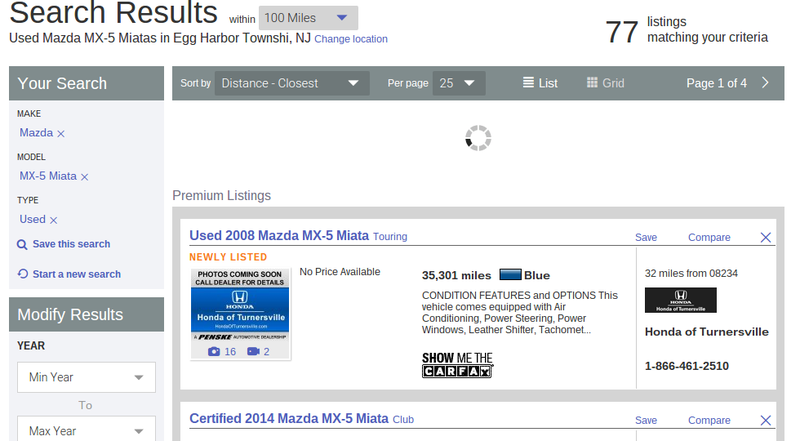800x441 pixels.
Task: Click the refresh icon beside Start a new search
Action: pos(22,274)
